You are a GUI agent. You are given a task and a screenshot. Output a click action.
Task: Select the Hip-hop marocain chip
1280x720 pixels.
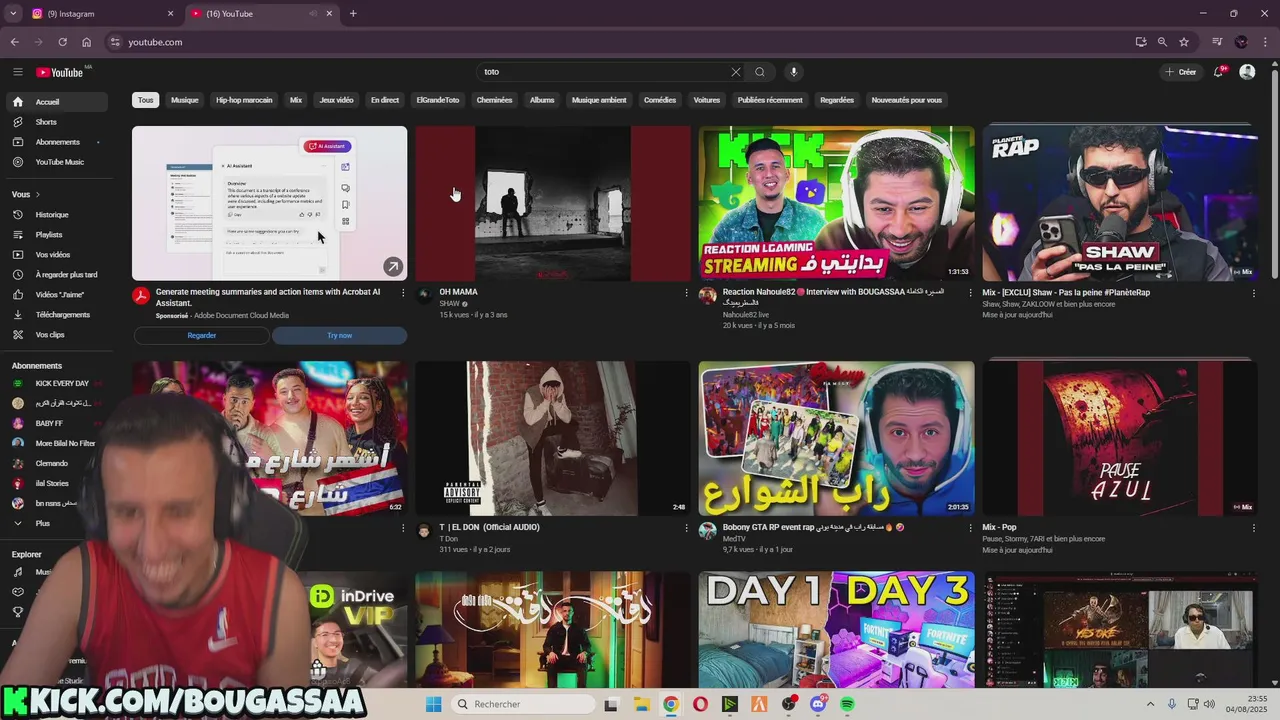[x=244, y=100]
